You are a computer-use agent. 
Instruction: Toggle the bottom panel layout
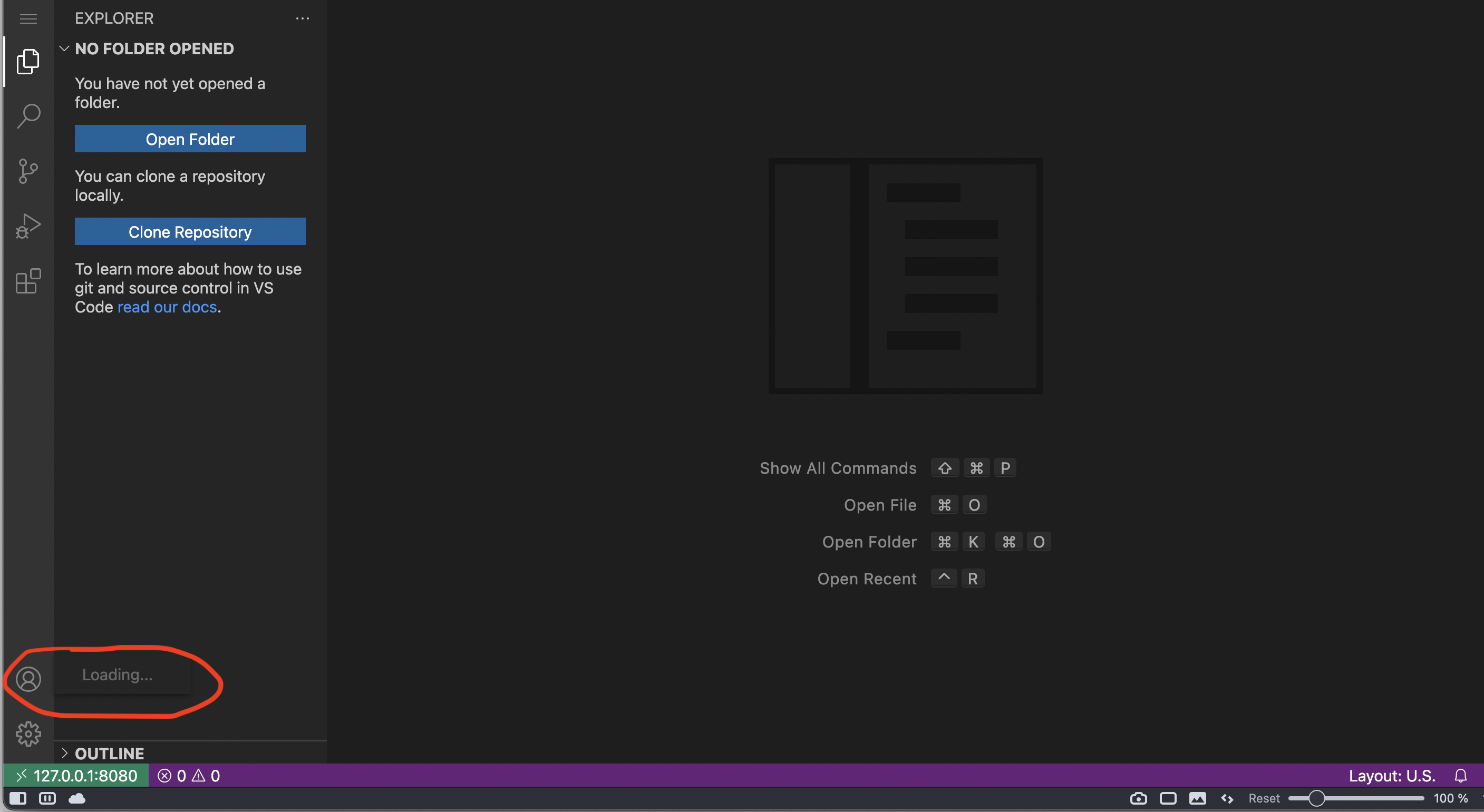pyautogui.click(x=47, y=798)
